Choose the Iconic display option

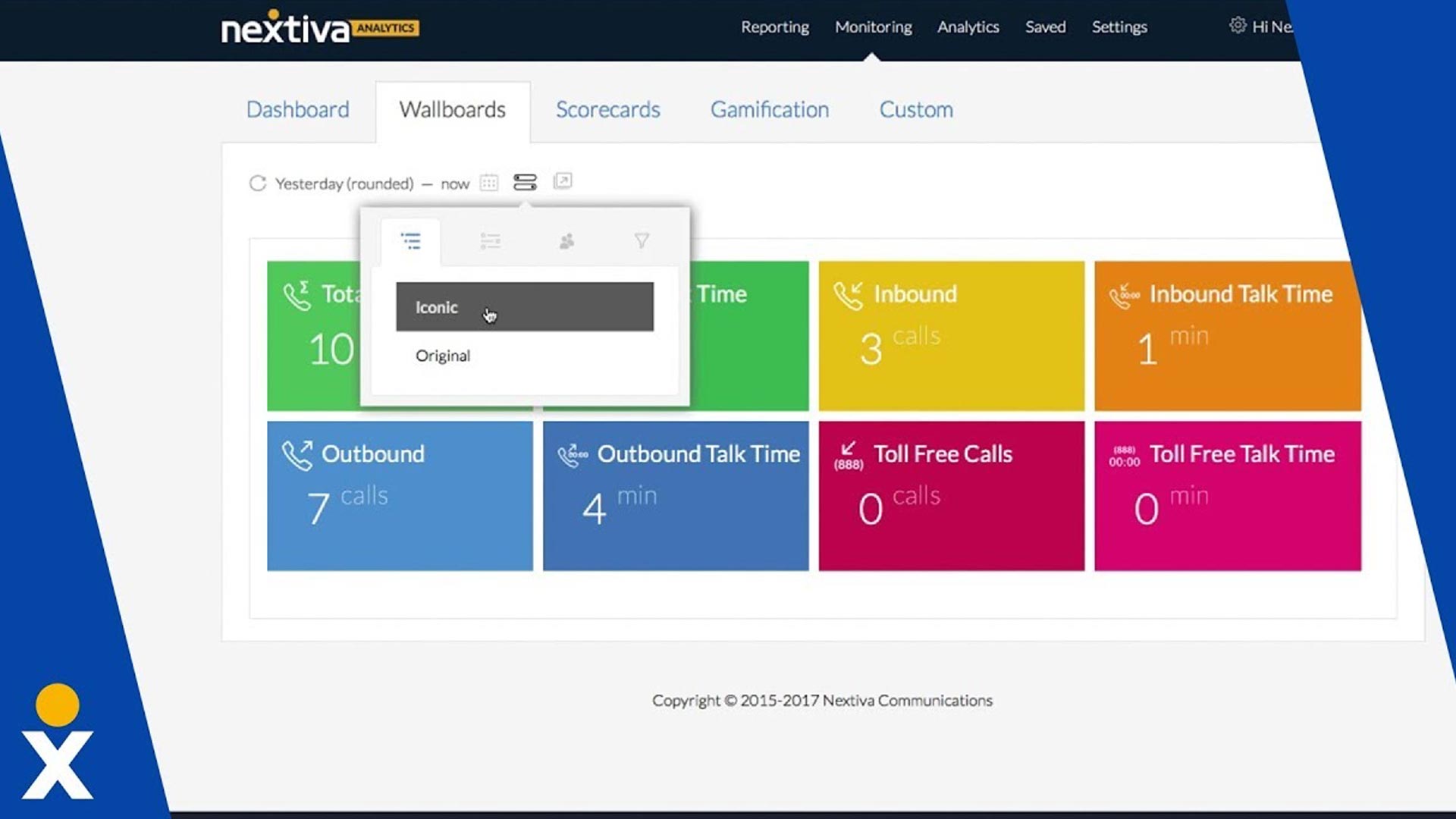point(525,306)
